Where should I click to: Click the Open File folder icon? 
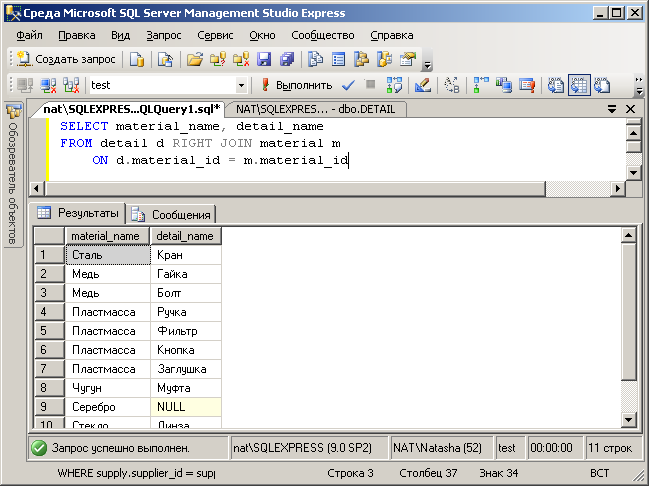pos(195,60)
